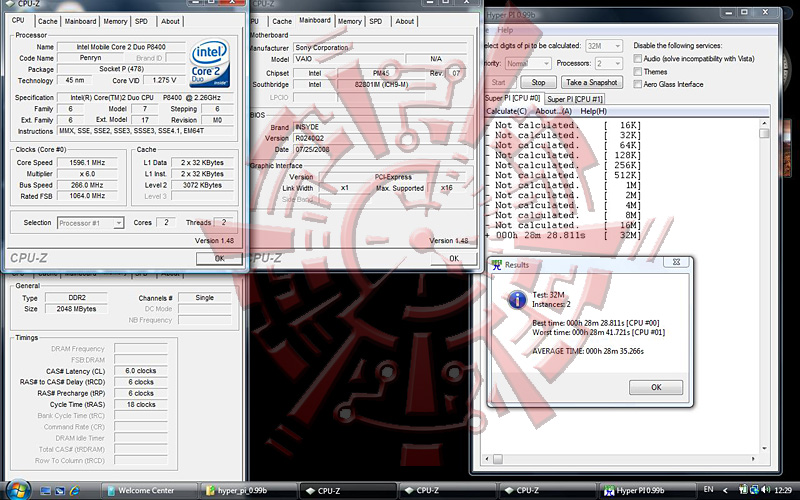
Task: Launch Internet Explorer from quick launch
Action: 74,491
